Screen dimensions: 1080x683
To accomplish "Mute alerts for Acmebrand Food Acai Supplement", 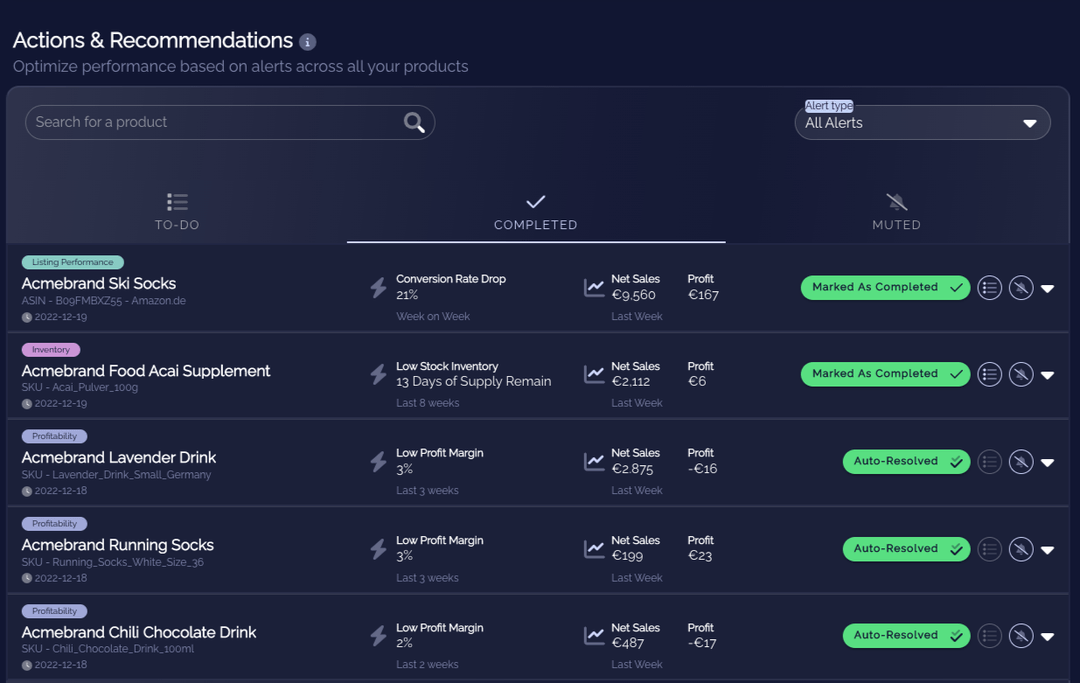I will click(1021, 375).
